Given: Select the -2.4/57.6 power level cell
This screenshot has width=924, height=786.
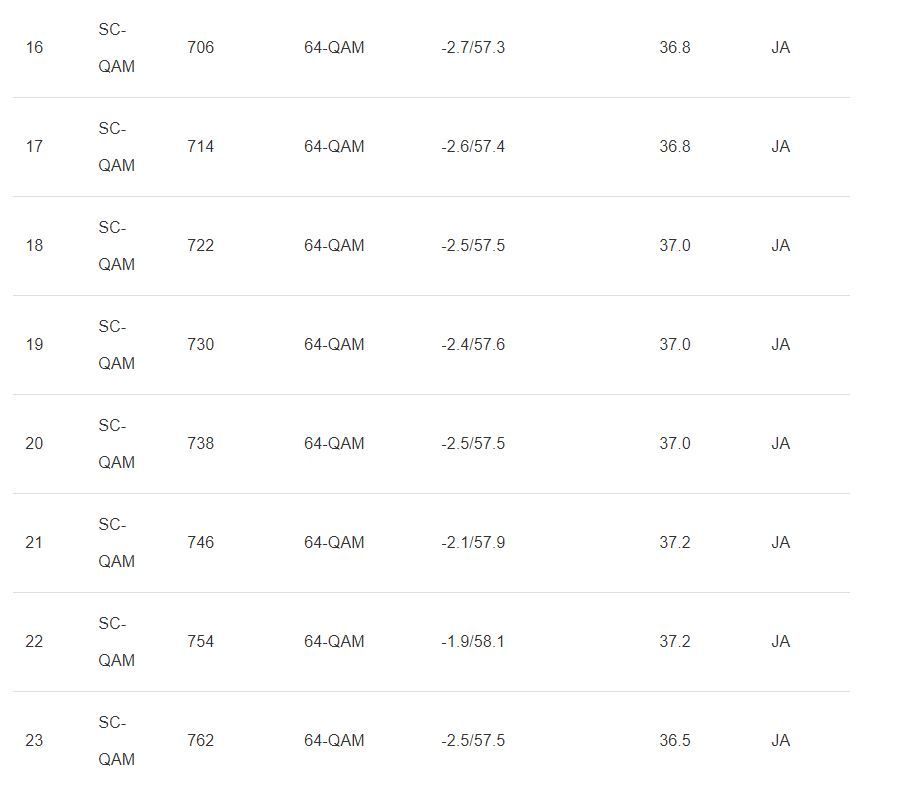Looking at the screenshot, I should (473, 344).
